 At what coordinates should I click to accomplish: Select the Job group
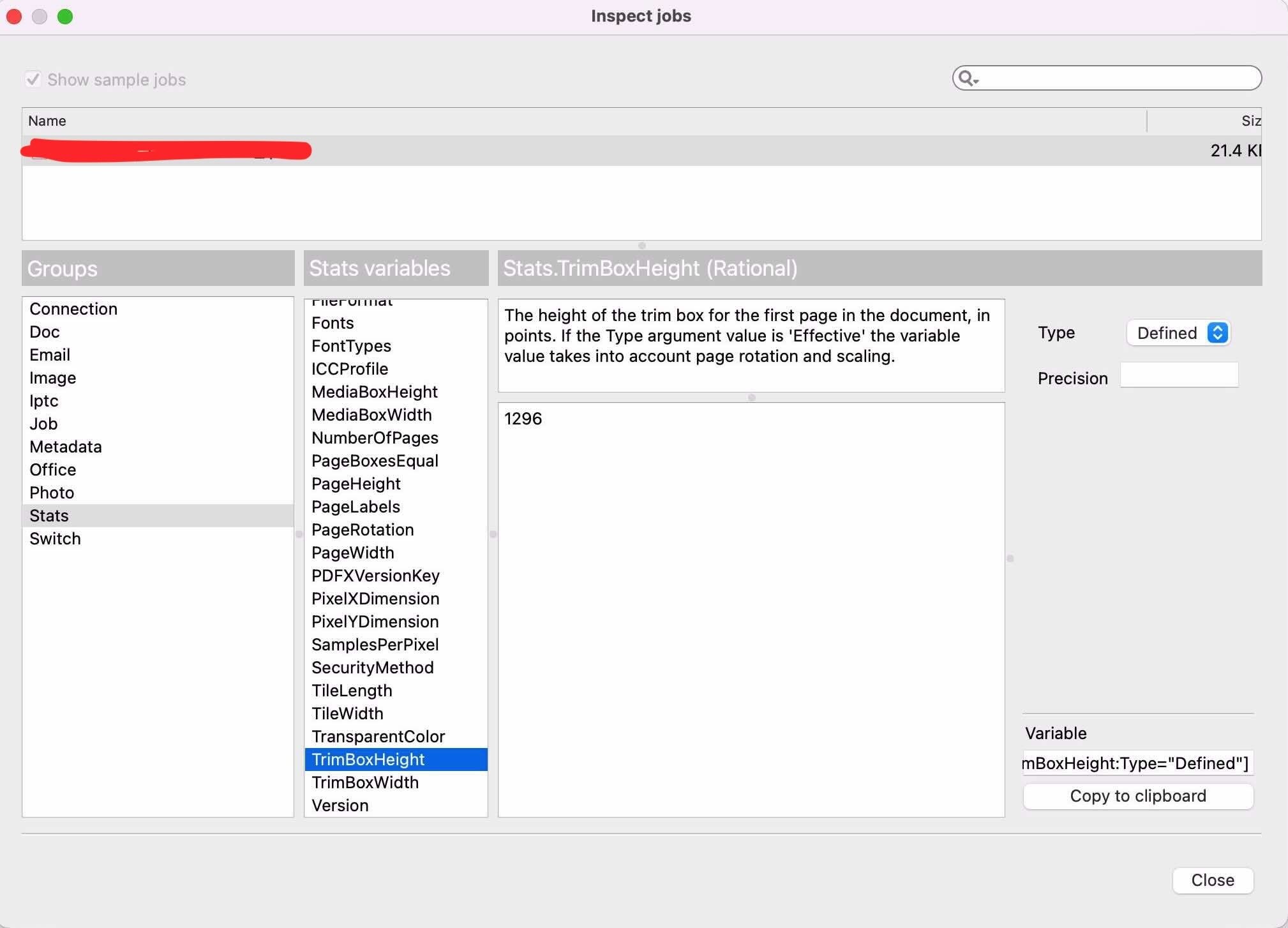click(43, 424)
